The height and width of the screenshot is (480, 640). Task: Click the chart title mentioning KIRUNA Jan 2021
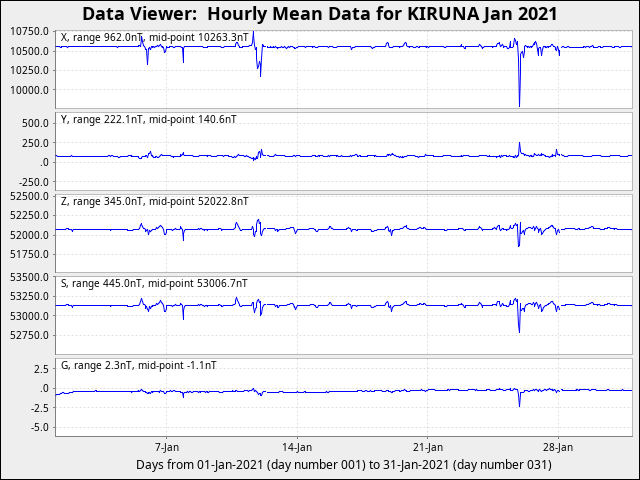pos(320,14)
